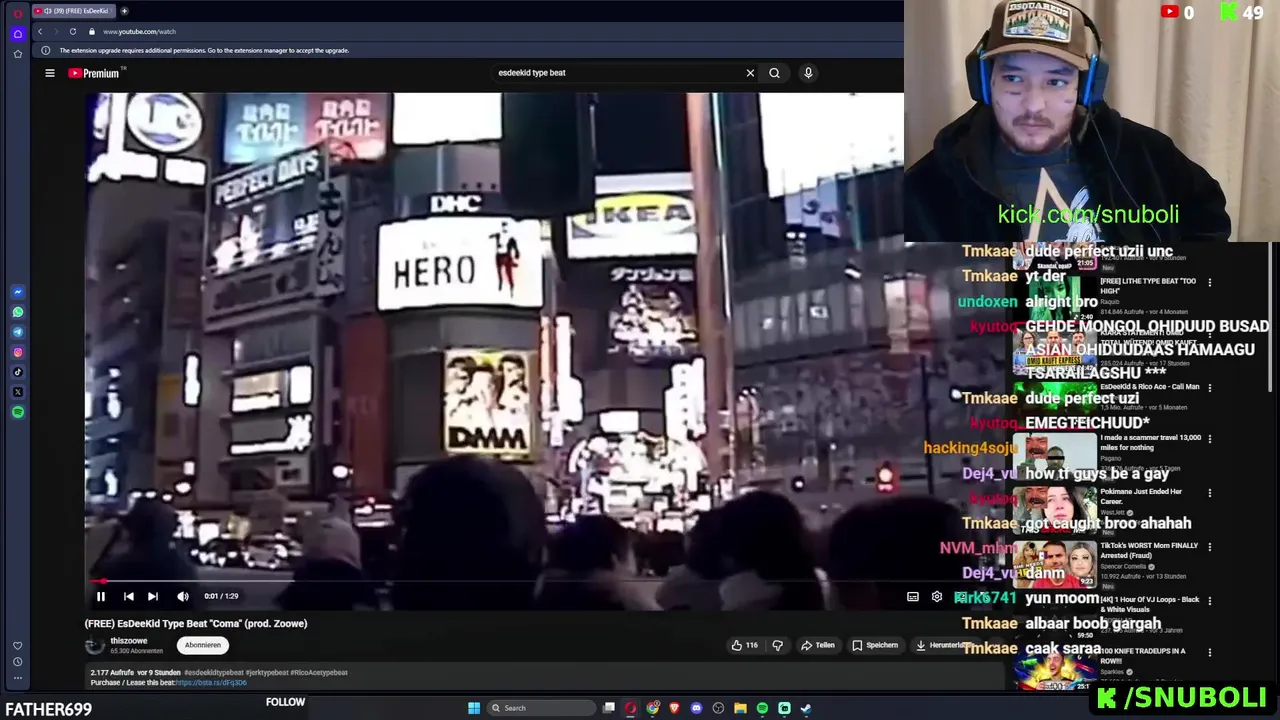Open sidebar history clock icon
The width and height of the screenshot is (1280, 720).
click(x=18, y=662)
